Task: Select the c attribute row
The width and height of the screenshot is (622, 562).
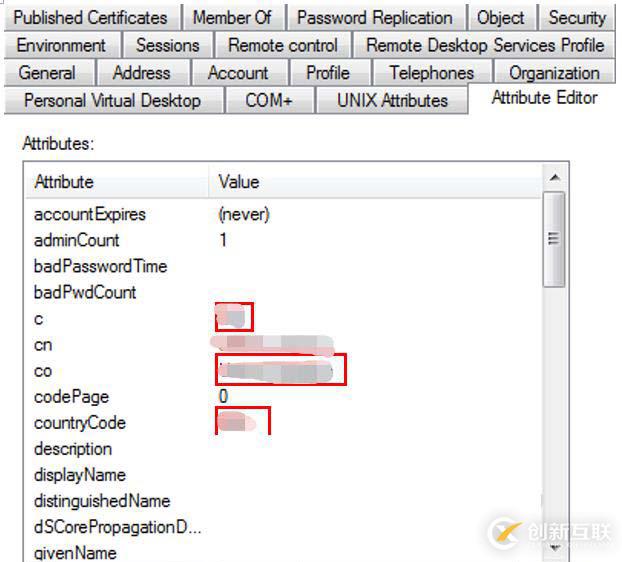Action: pyautogui.click(x=283, y=319)
